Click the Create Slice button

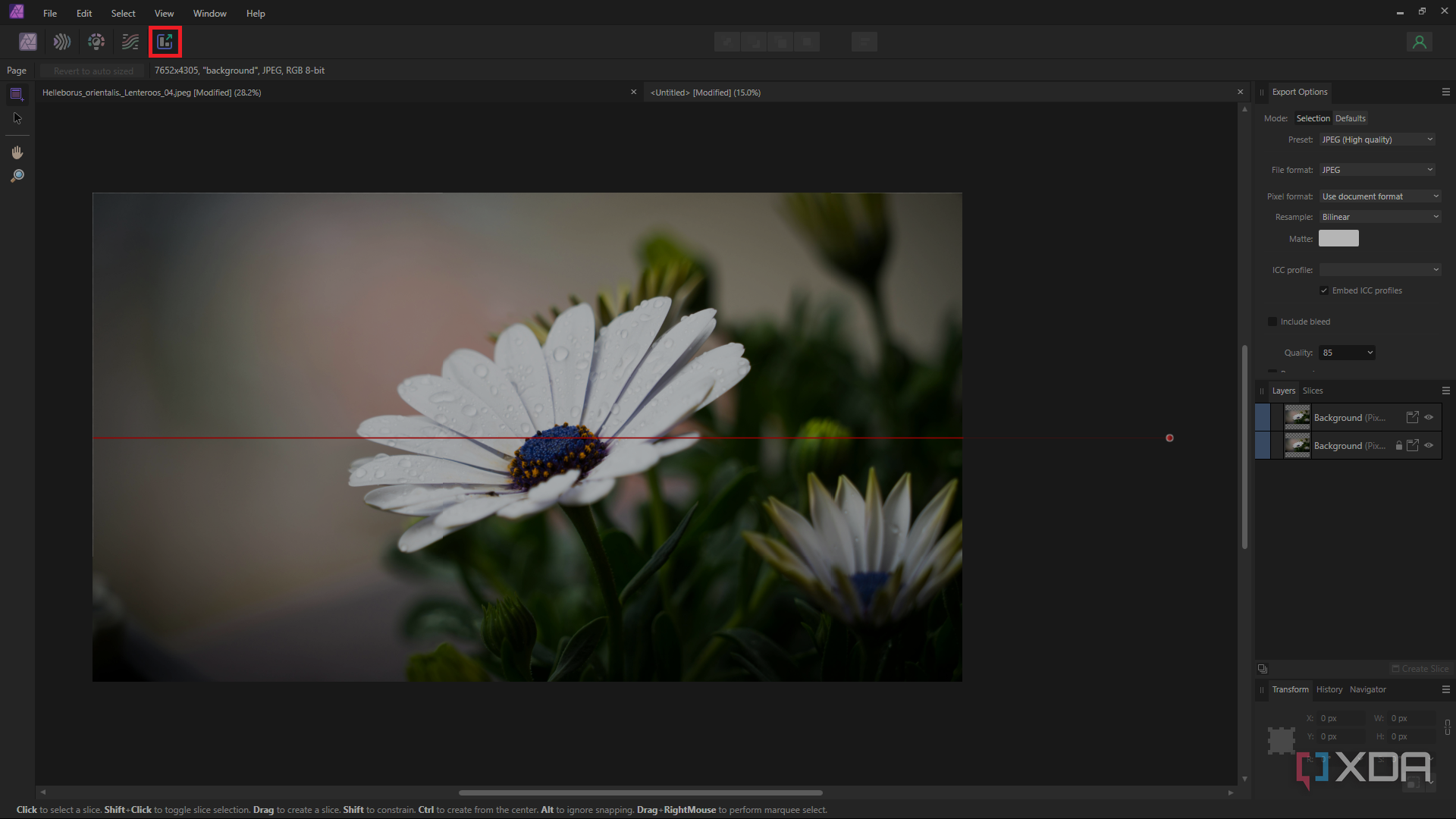click(x=1420, y=669)
